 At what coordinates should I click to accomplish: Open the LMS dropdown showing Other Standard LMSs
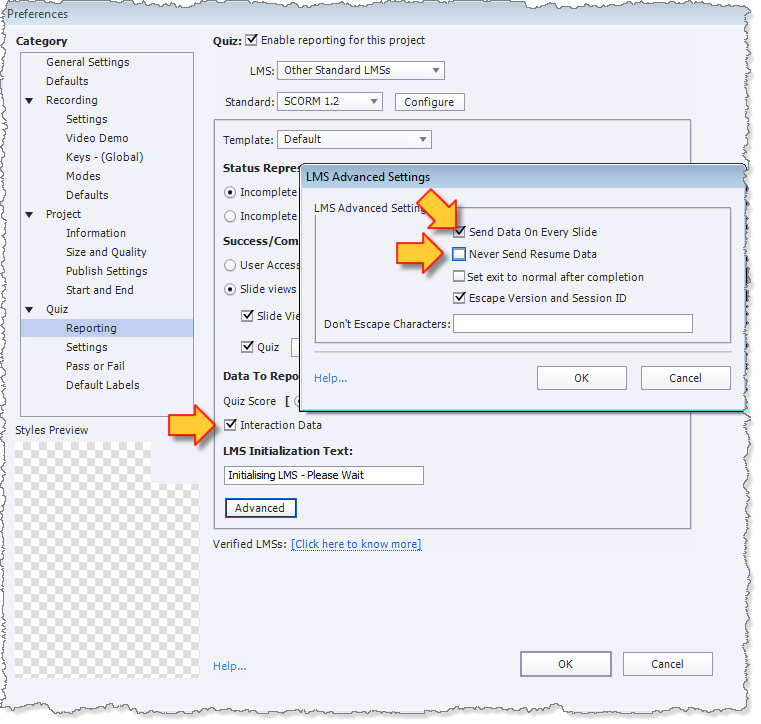pyautogui.click(x=361, y=70)
